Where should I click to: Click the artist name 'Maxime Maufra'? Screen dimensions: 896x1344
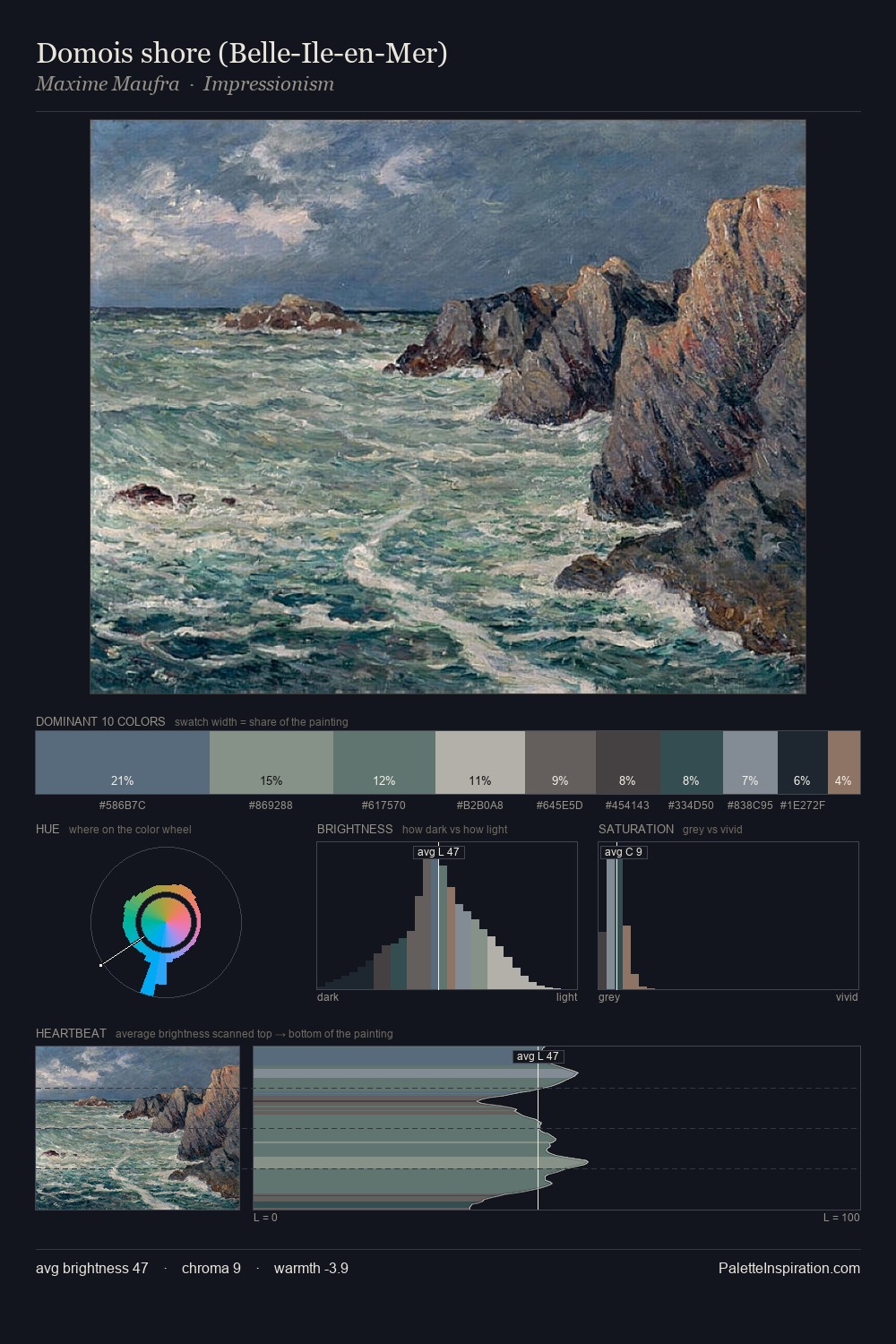[x=108, y=84]
